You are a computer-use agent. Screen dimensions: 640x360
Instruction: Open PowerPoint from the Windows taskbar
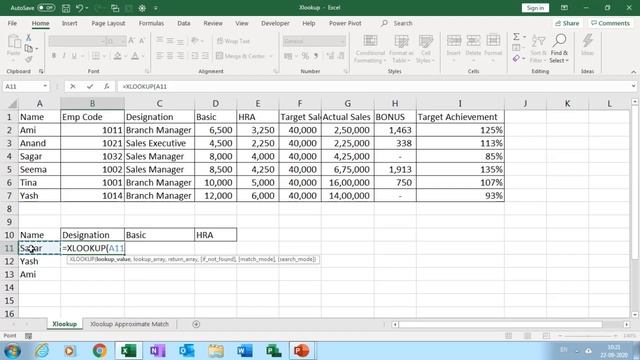[302, 351]
